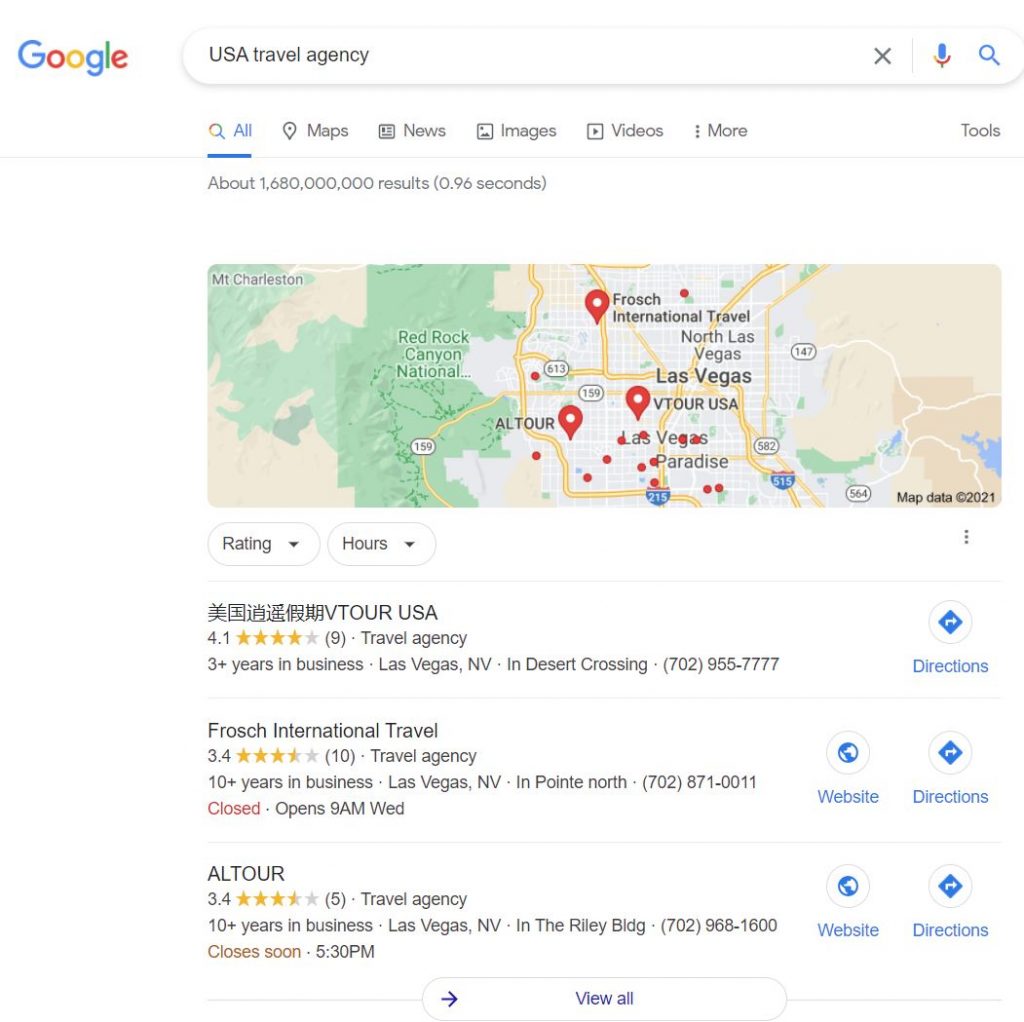The height and width of the screenshot is (1022, 1024).
Task: Click the View all places button
Action: point(604,998)
